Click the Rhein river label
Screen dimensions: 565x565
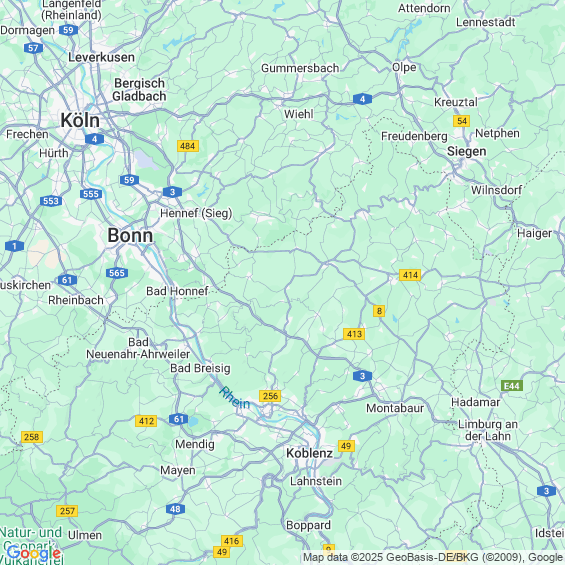click(x=235, y=398)
